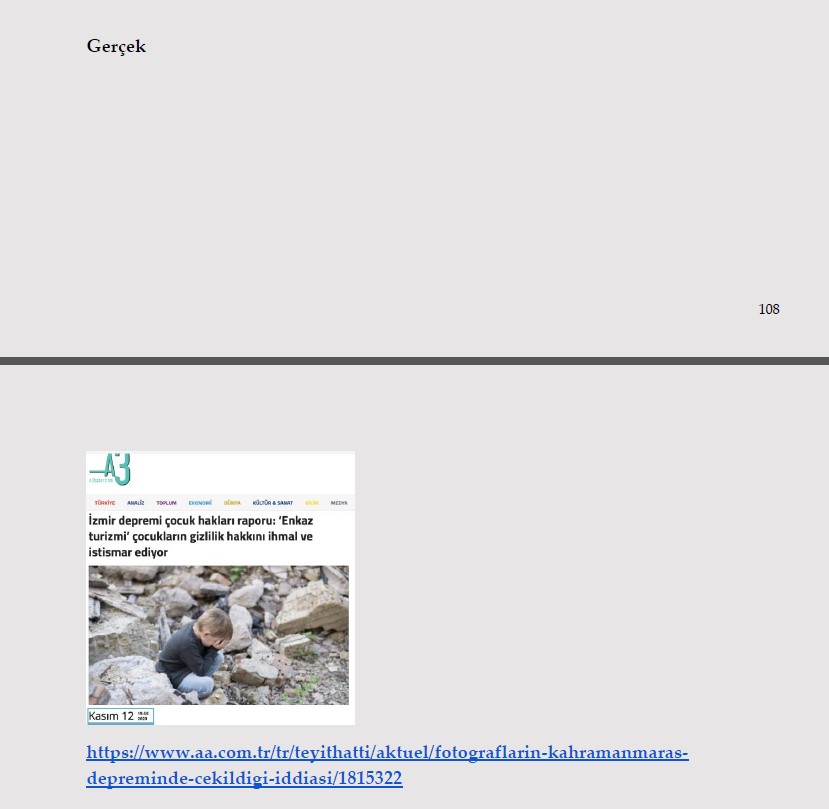Image resolution: width=829 pixels, height=809 pixels.
Task: Open the ANALİZ section in navigation
Action: [x=136, y=503]
